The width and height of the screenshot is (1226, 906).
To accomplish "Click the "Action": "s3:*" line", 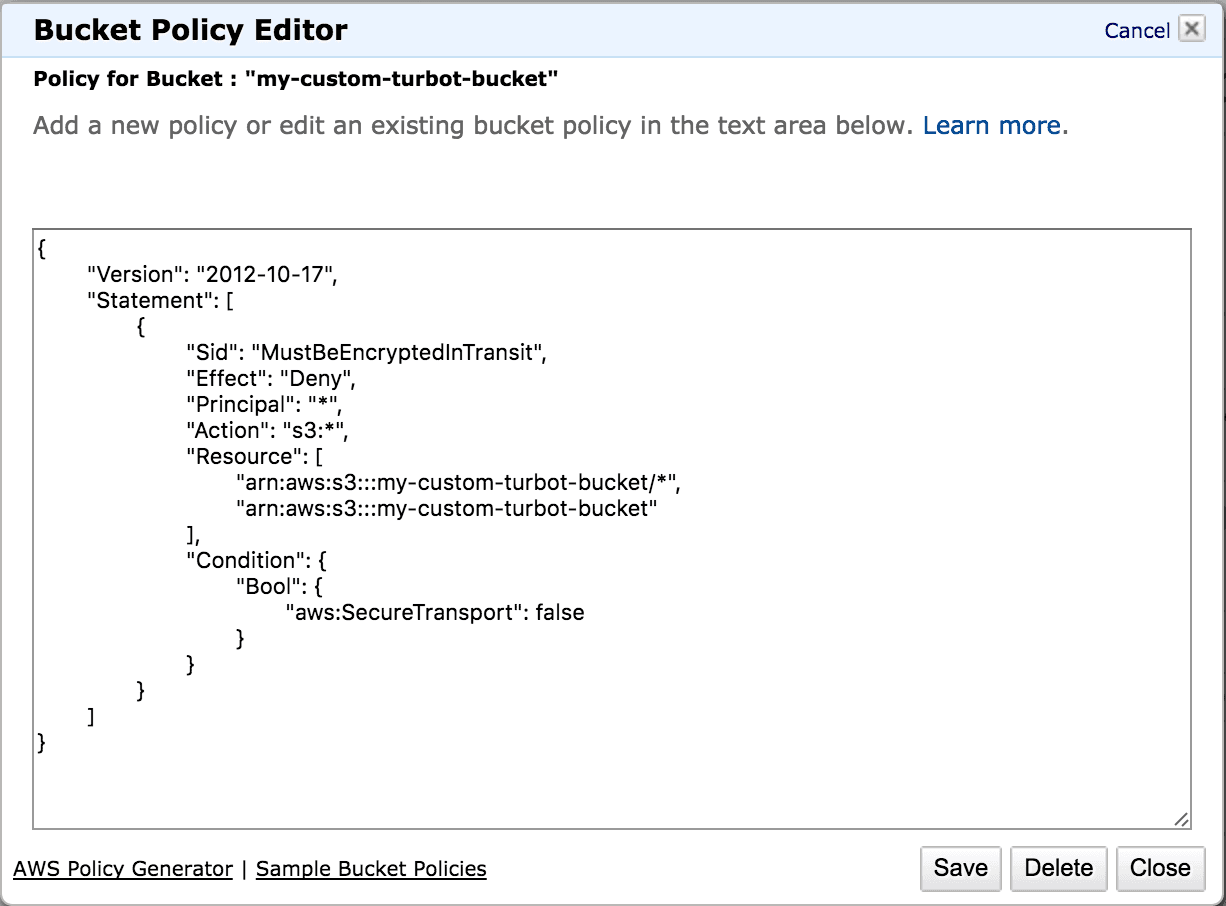I will point(266,430).
